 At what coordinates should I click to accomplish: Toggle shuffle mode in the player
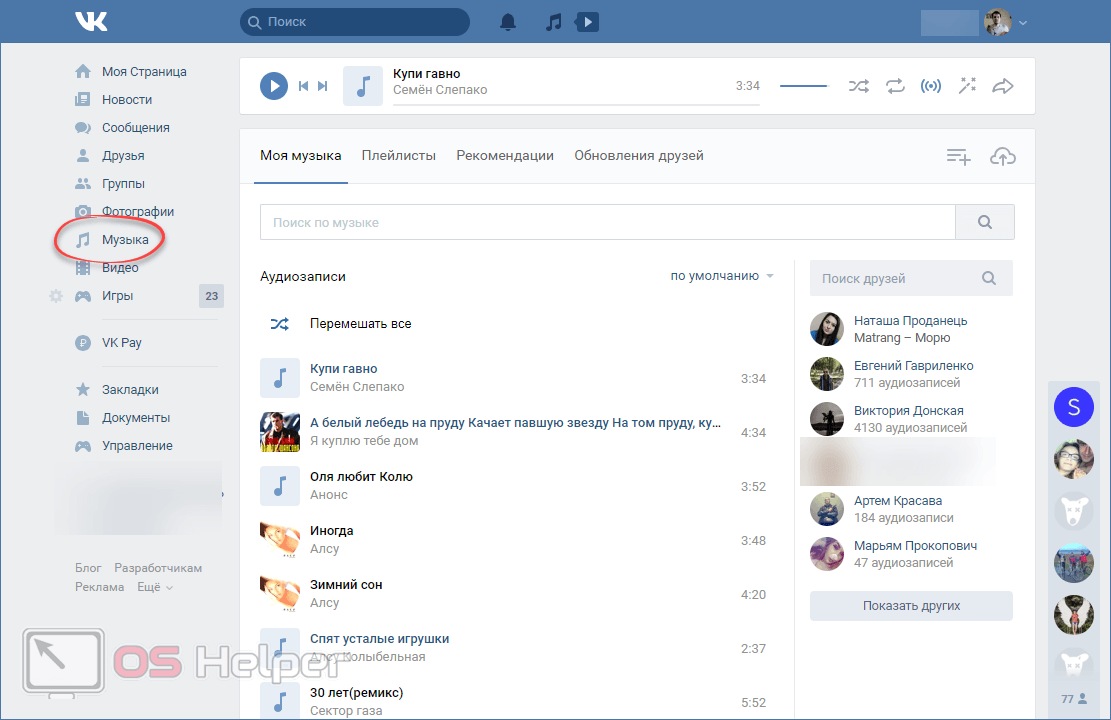[x=858, y=86]
